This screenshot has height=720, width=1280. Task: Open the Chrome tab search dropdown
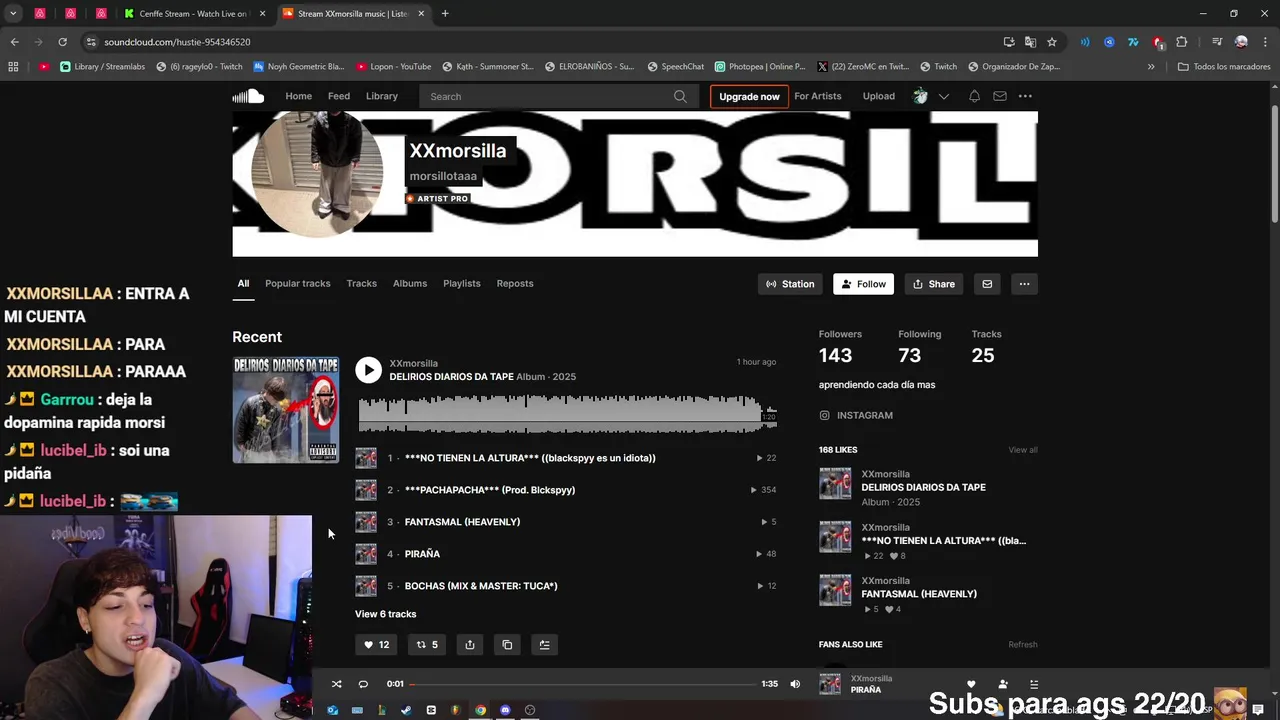coord(13,14)
